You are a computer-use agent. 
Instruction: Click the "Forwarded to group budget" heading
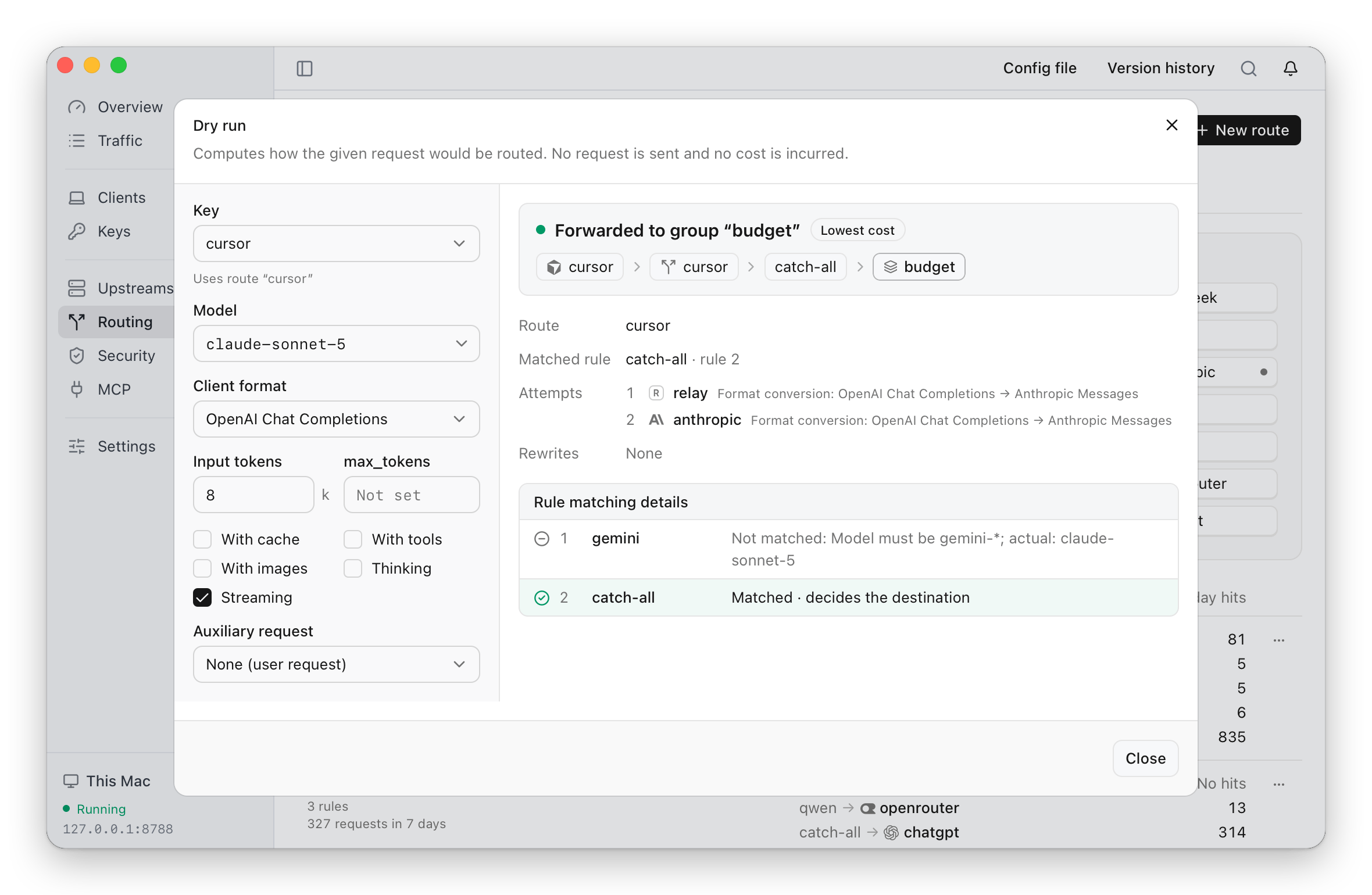coord(677,231)
